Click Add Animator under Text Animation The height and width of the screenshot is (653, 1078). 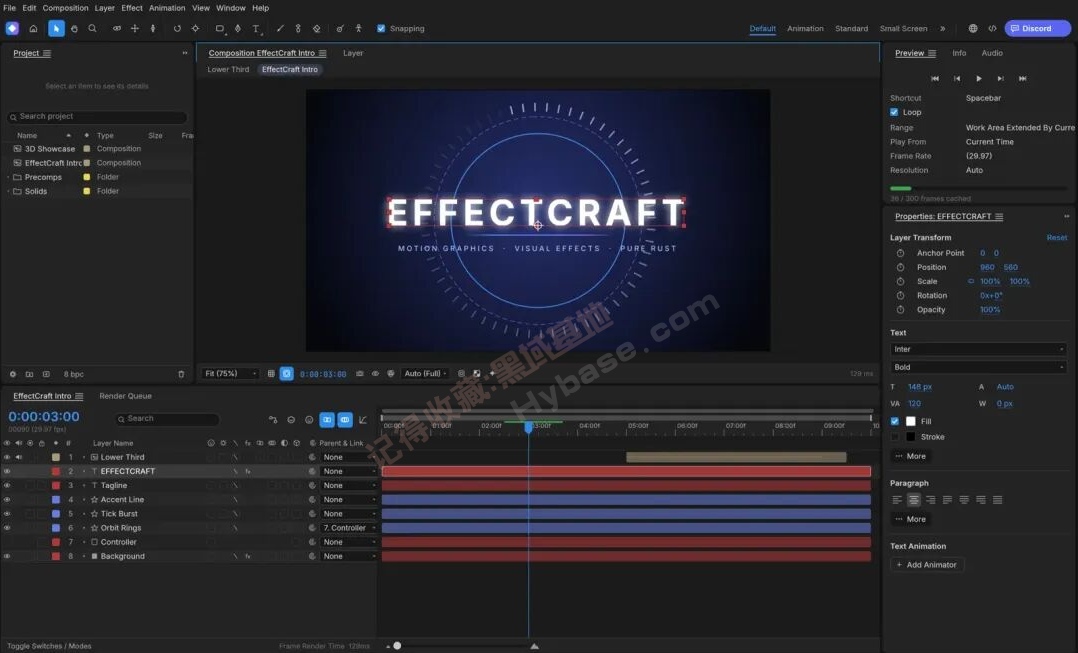(x=927, y=565)
